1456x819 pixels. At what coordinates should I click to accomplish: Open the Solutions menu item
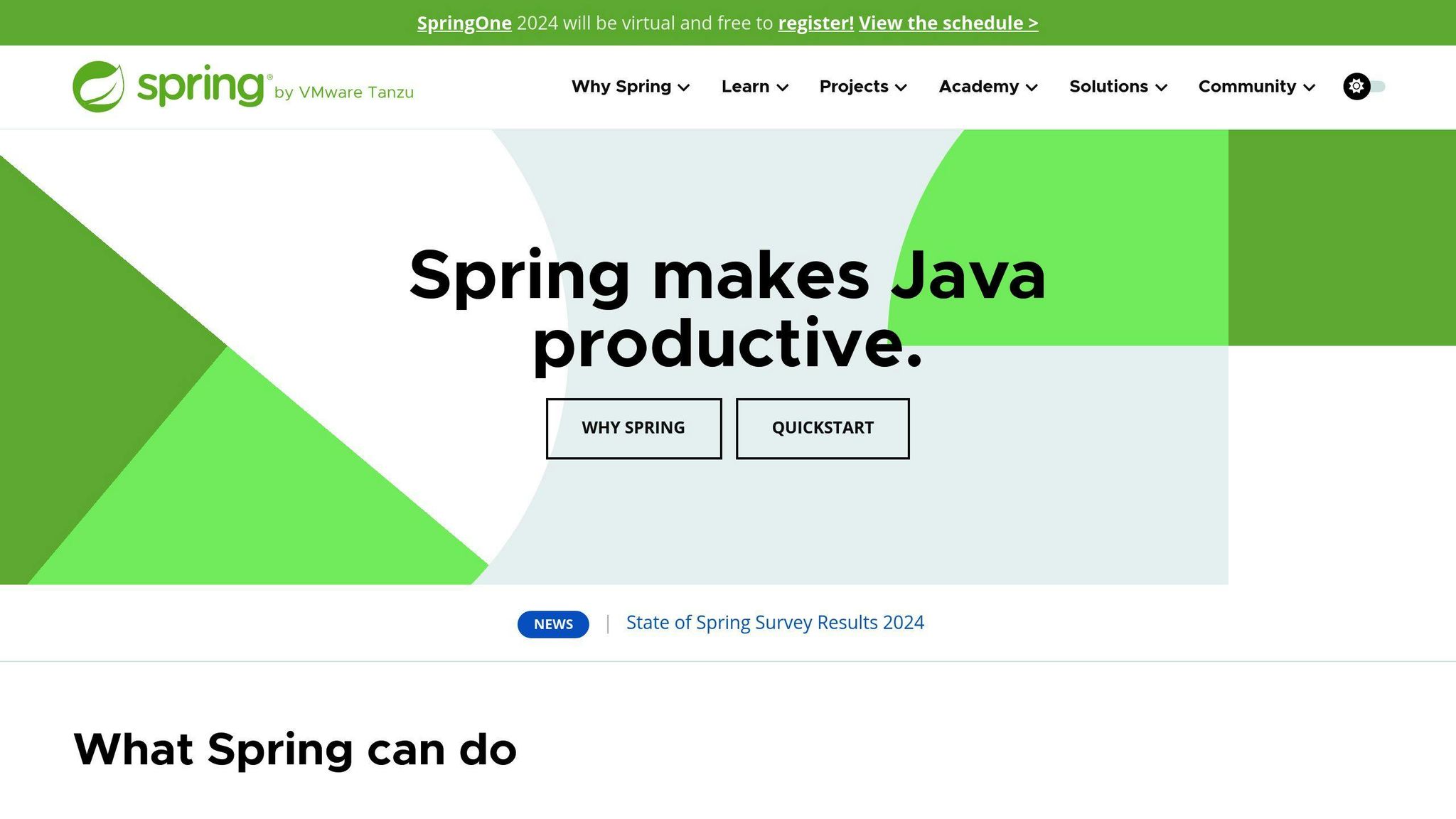point(1108,87)
